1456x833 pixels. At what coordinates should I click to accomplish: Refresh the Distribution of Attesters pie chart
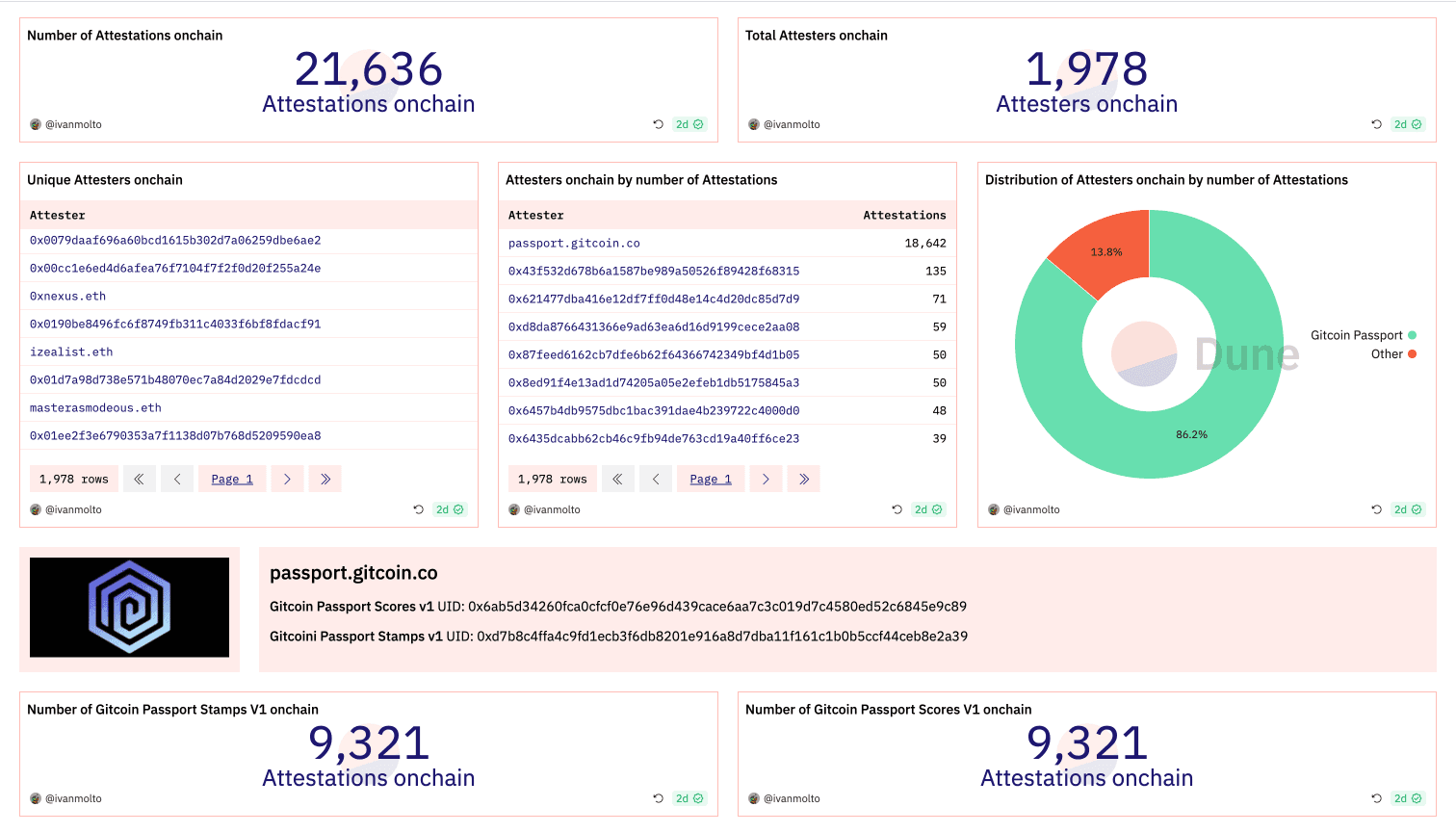point(1377,509)
